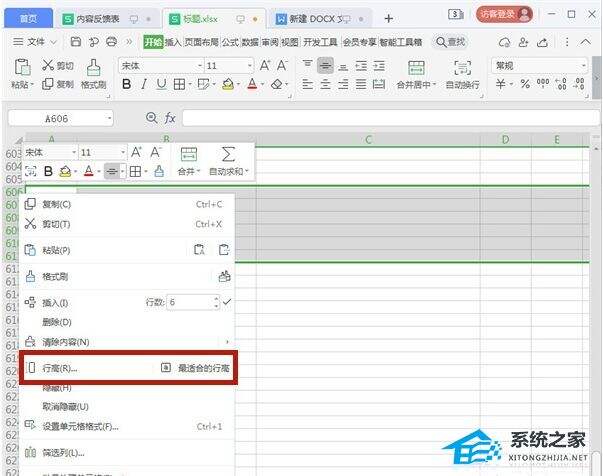The image size is (603, 476).
Task: Toggle top vertical alignment in ribbon
Action: click(x=307, y=65)
